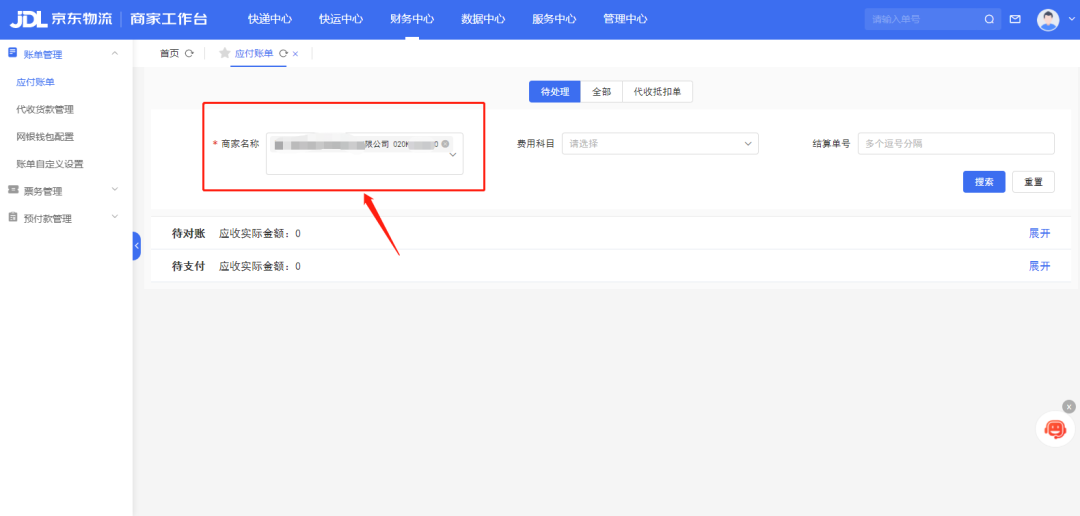Select the 全部 filter tab

[x=601, y=92]
